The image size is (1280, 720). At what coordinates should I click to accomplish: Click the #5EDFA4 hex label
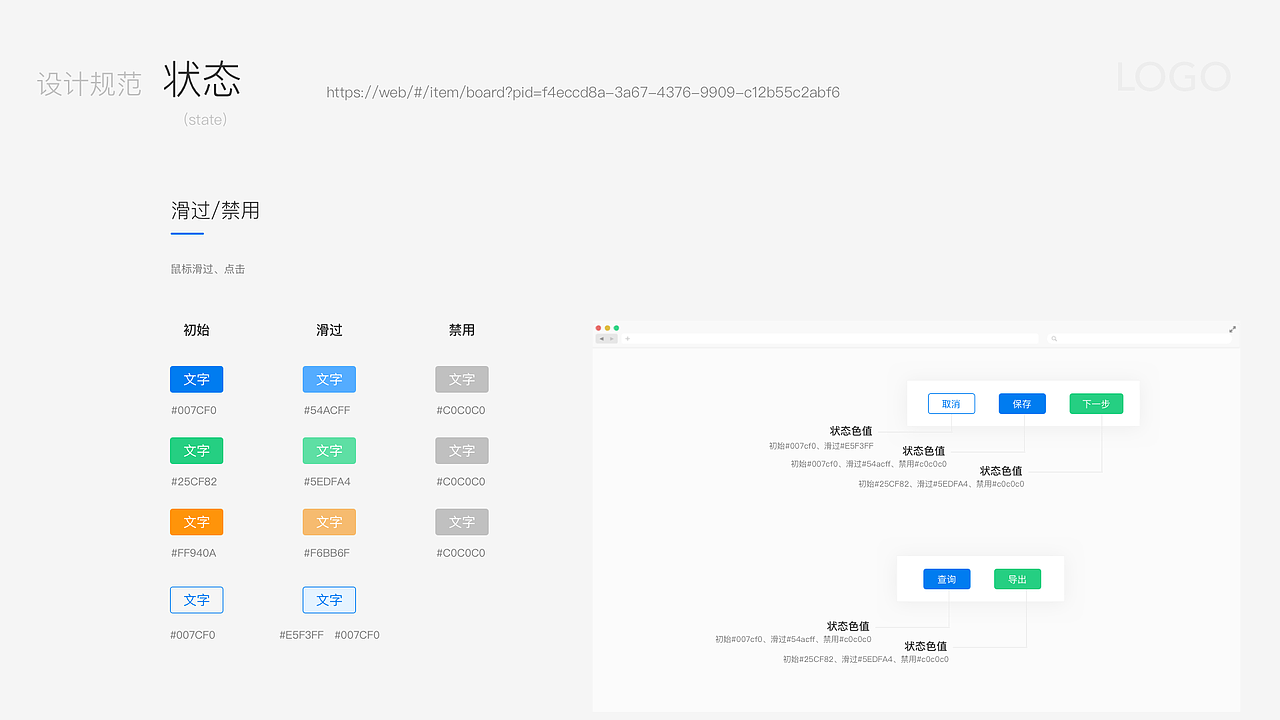327,481
